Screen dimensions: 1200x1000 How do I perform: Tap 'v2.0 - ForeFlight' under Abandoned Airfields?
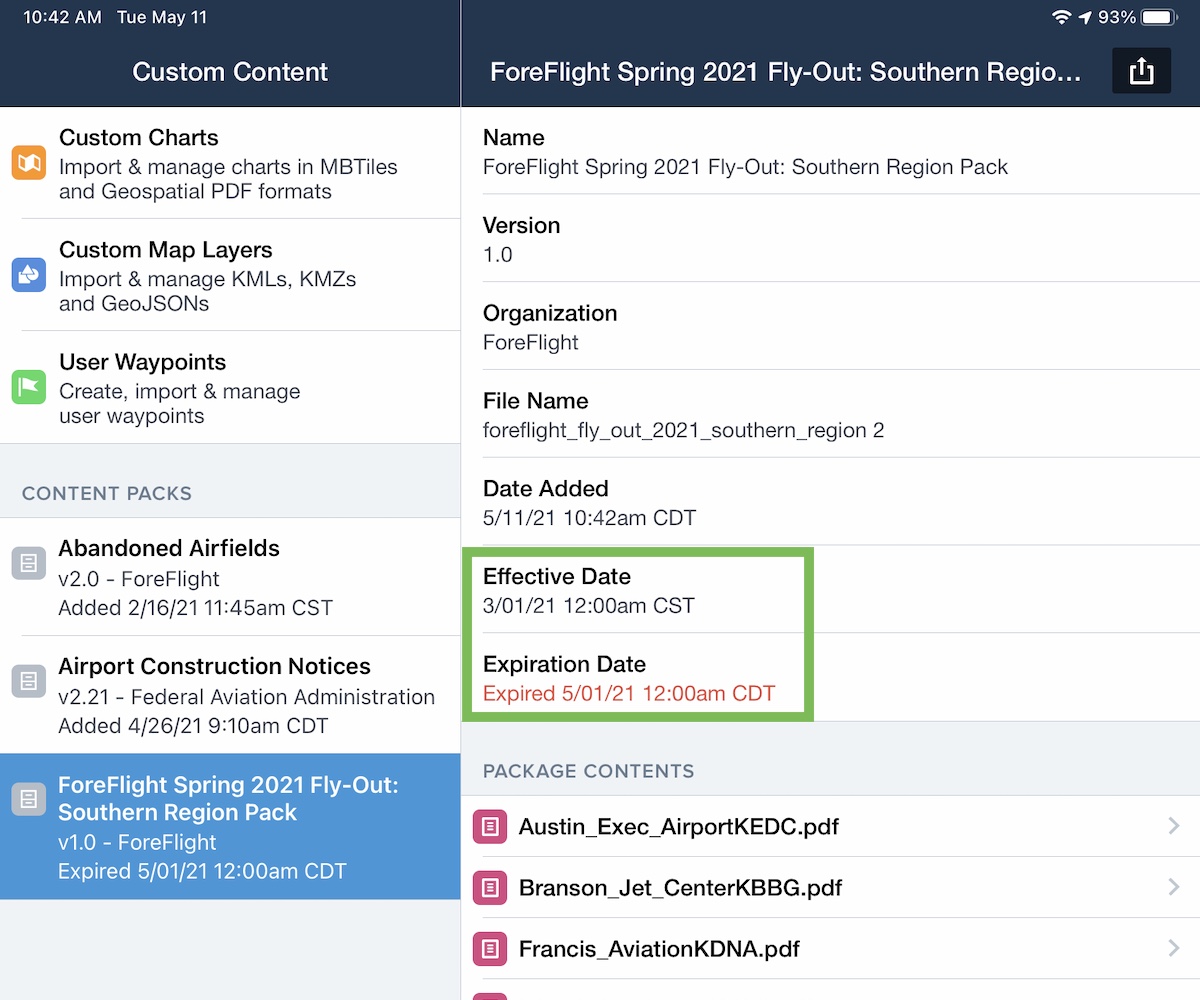tap(139, 579)
